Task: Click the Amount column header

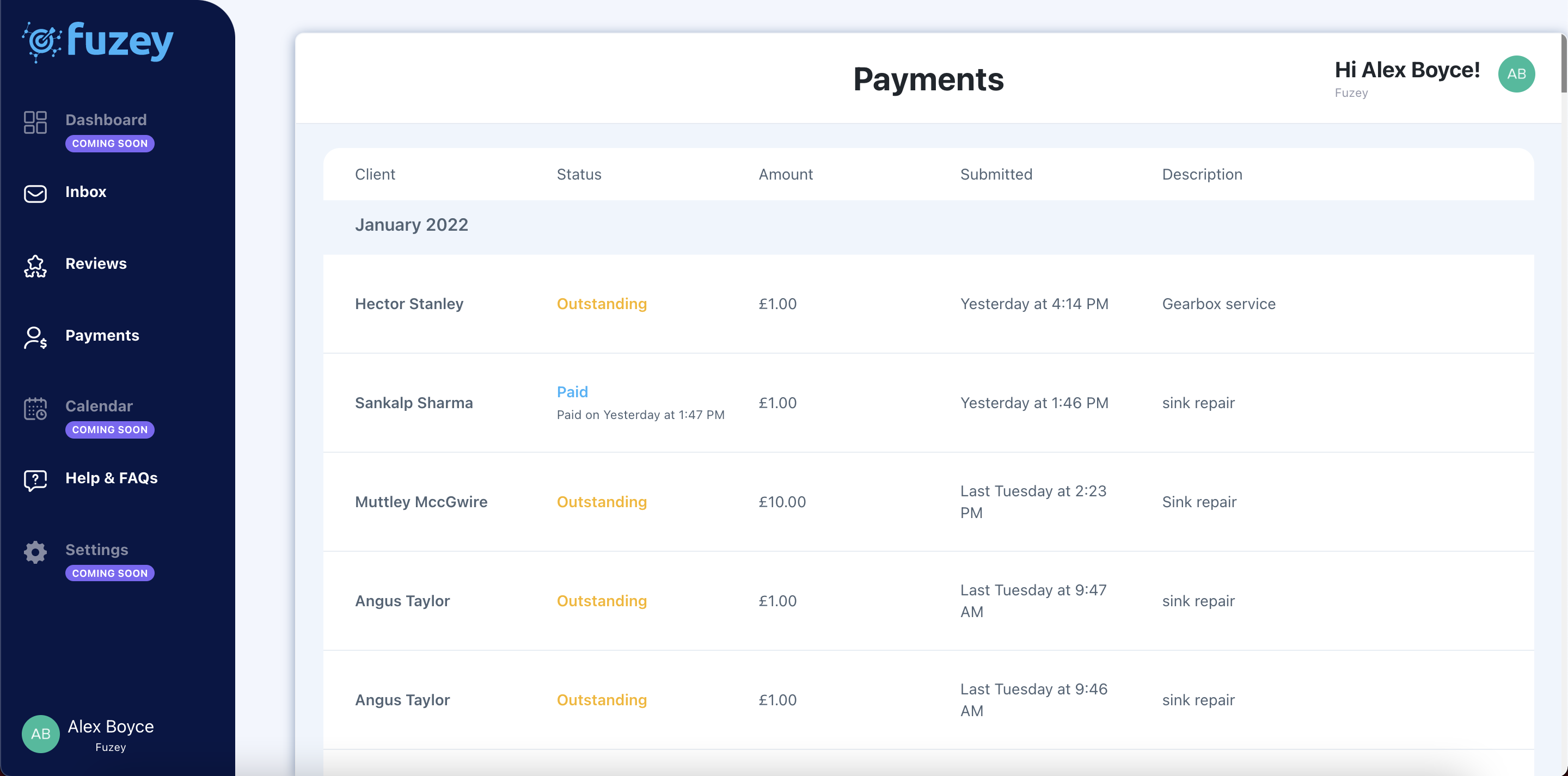Action: [785, 174]
